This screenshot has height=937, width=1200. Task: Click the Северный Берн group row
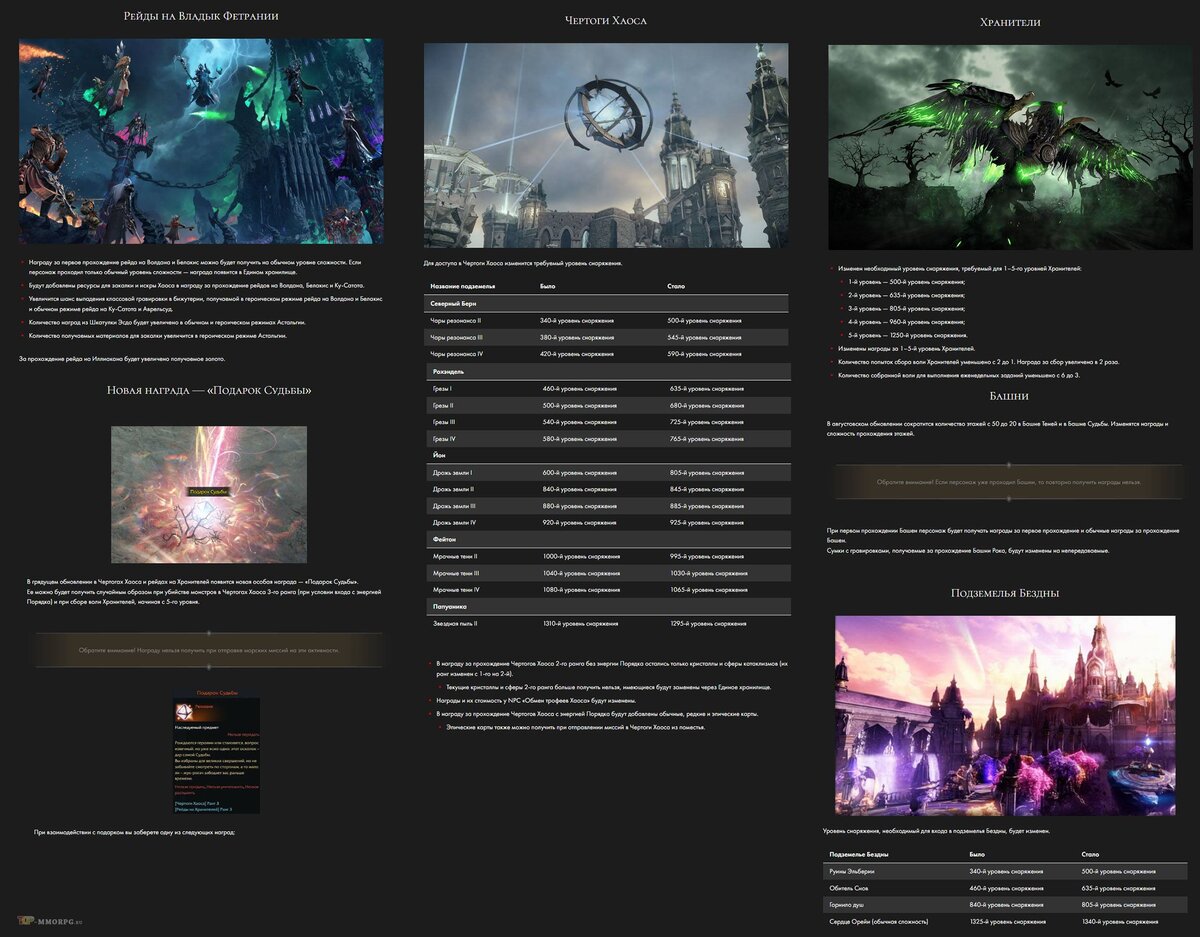(x=606, y=303)
